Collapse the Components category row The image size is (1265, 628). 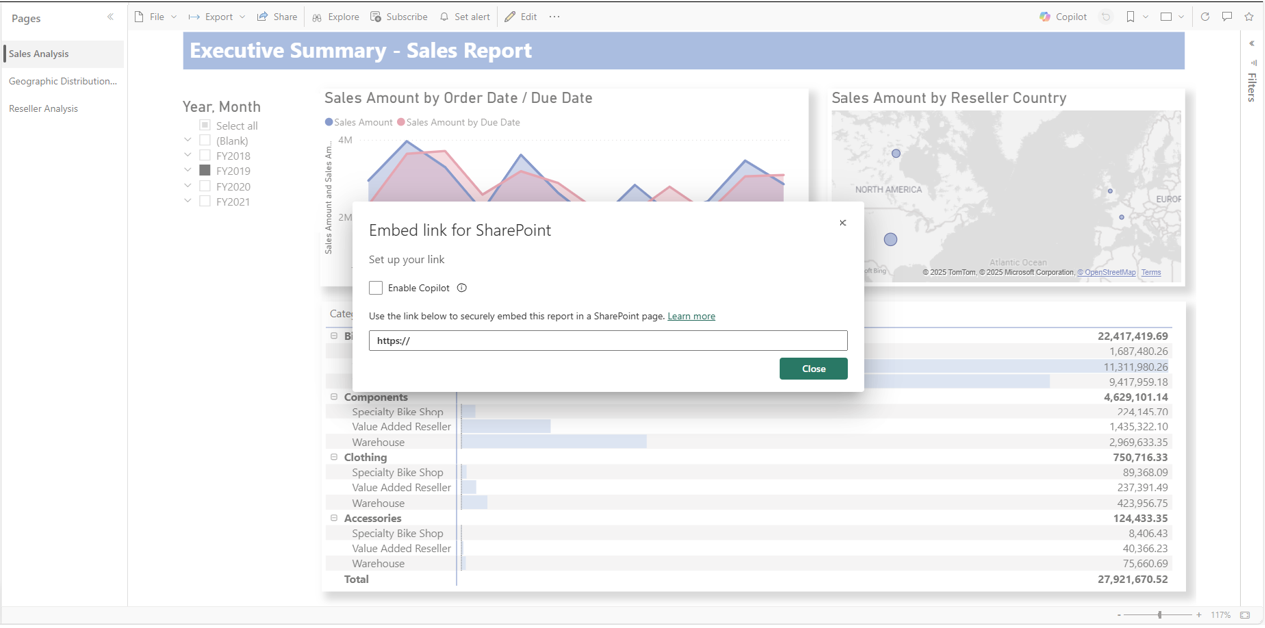click(336, 397)
